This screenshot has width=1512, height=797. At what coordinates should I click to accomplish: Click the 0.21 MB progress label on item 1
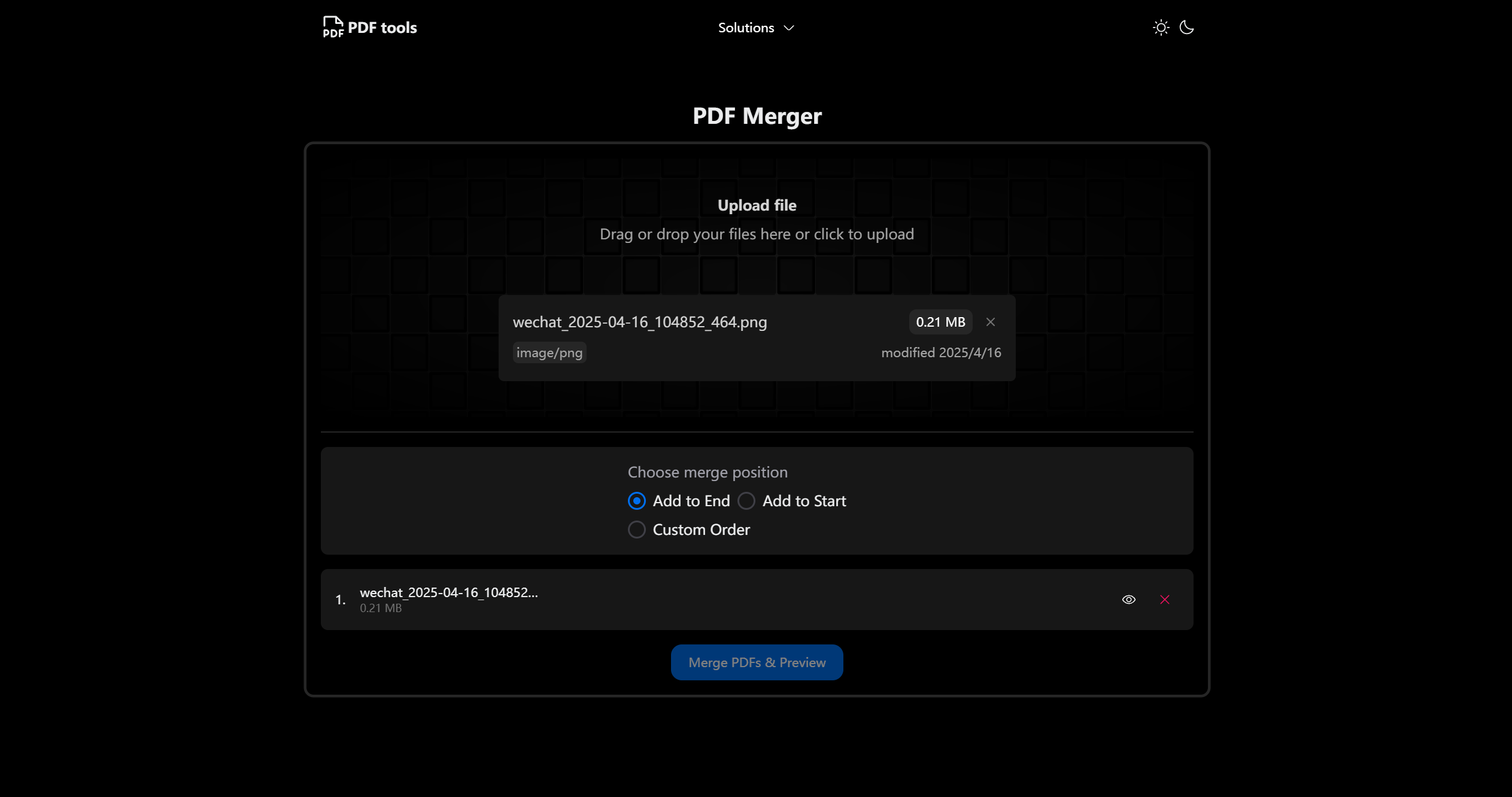point(381,607)
